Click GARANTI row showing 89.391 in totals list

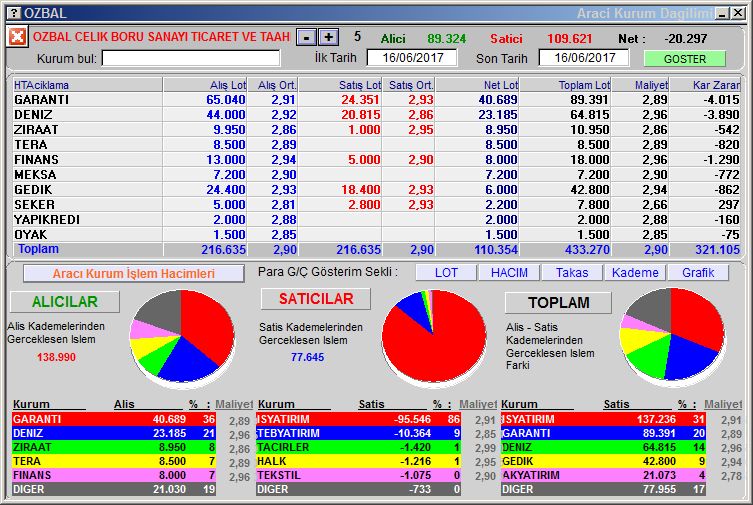pos(604,433)
